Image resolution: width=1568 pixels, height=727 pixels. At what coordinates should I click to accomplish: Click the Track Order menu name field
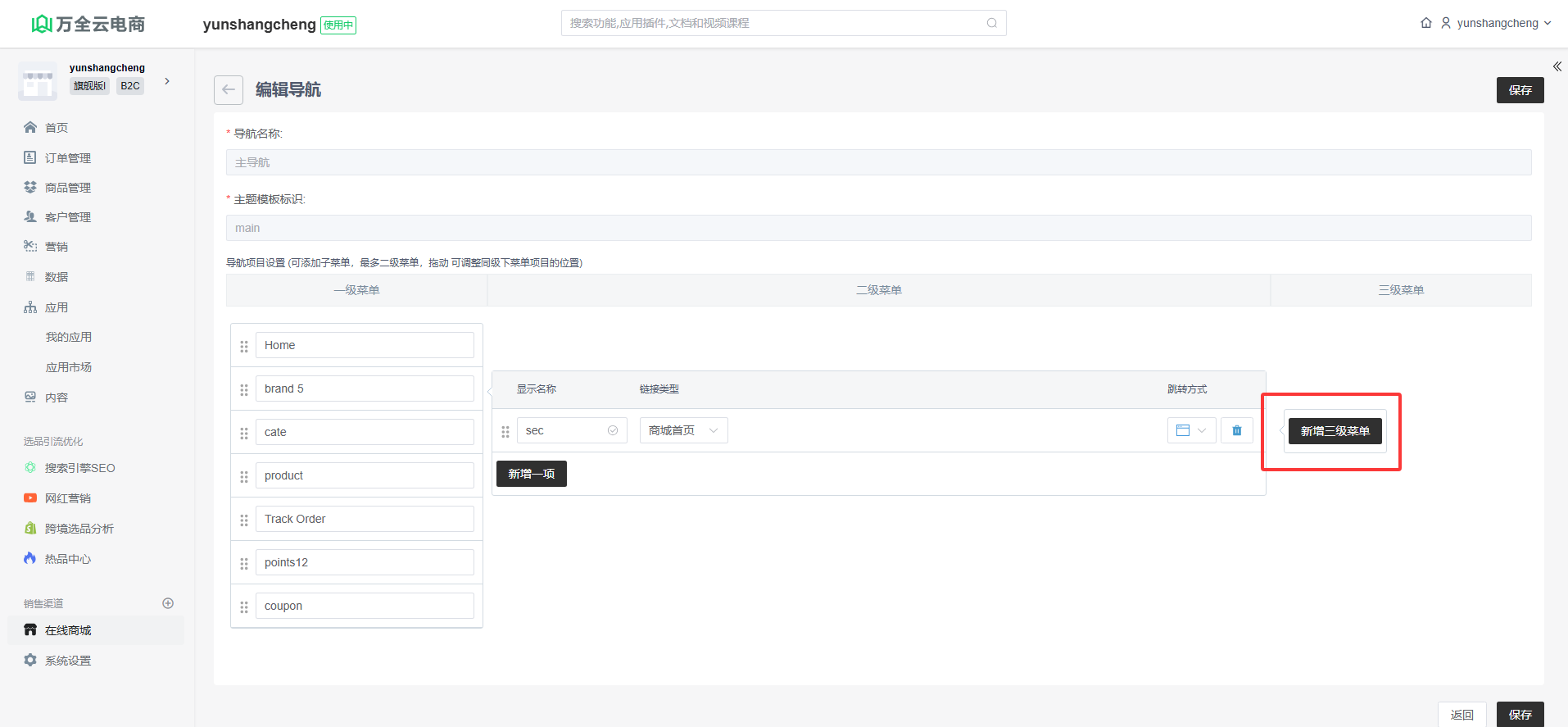(364, 519)
